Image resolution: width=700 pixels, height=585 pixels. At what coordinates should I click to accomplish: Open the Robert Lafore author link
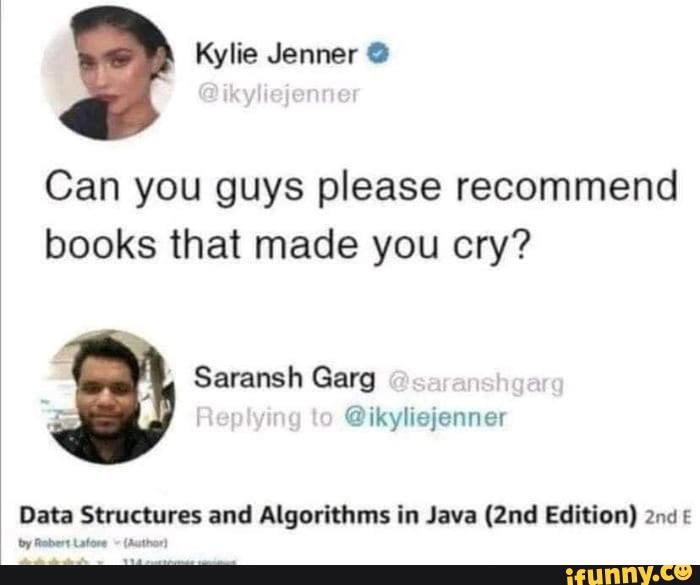[71, 543]
